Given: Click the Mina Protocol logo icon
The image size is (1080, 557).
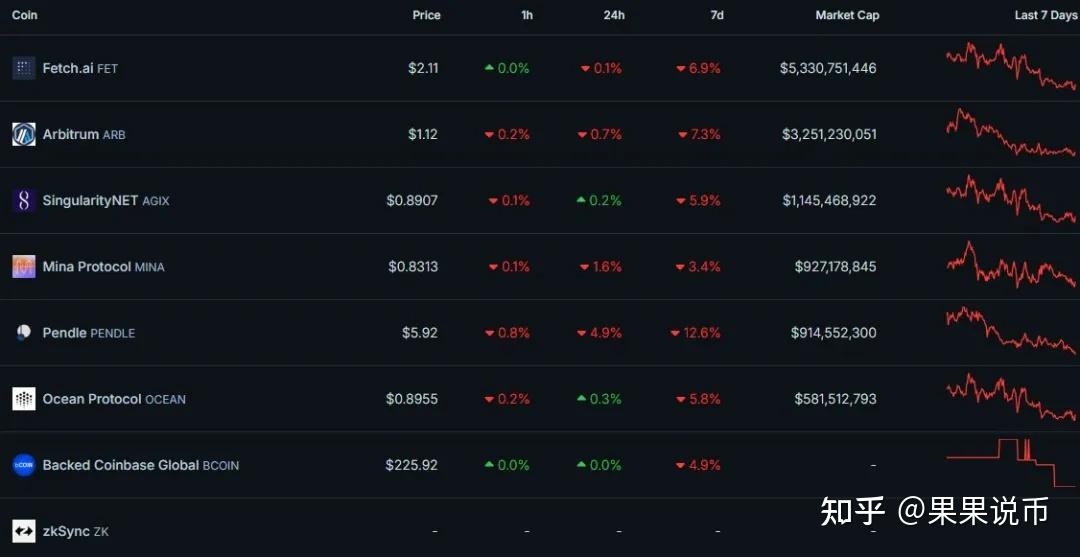Looking at the screenshot, I should point(23,266).
